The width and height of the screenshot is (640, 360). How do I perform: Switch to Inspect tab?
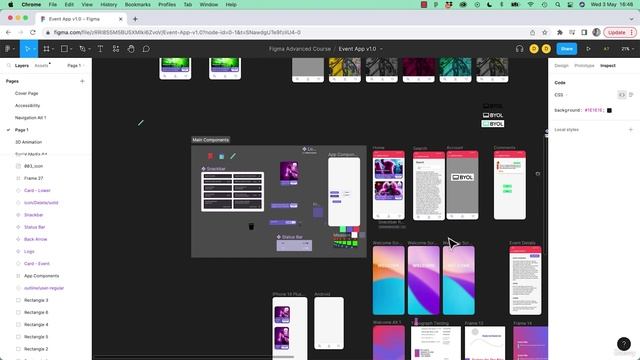point(608,65)
